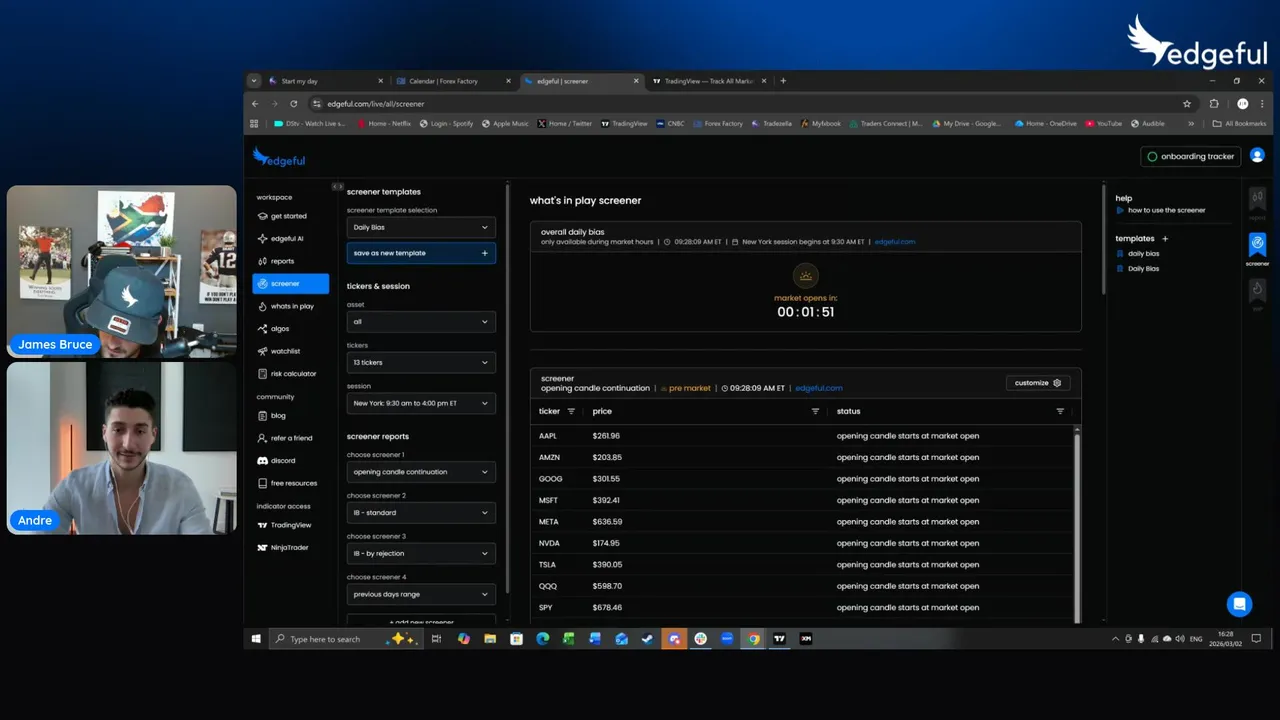Click the AAPL ticker row

coord(803,436)
